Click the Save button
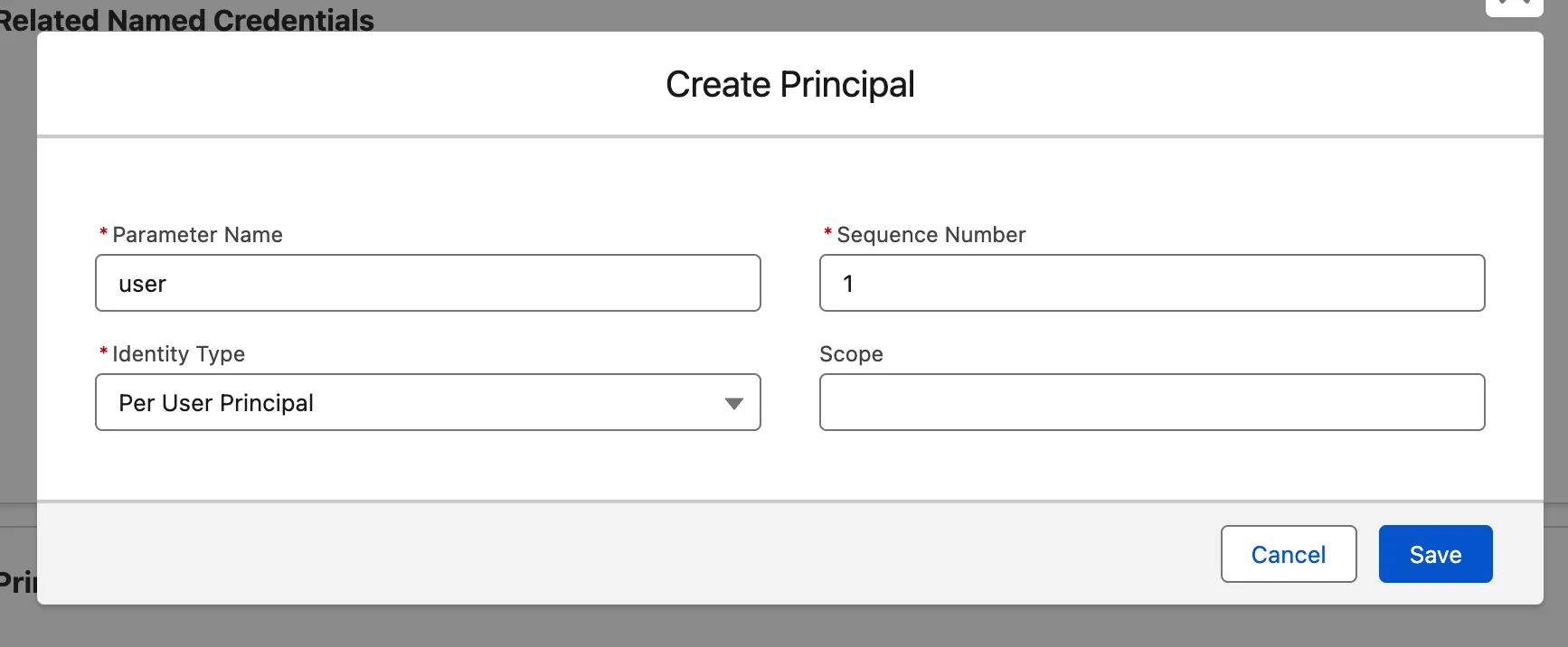 [x=1435, y=554]
